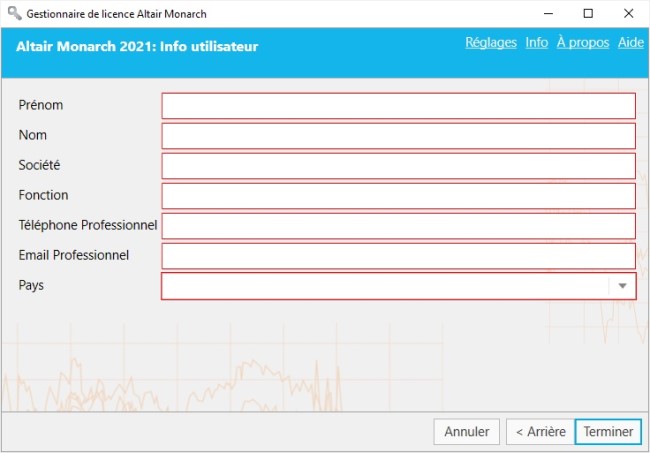Focus the Téléphone Professionnel field

tap(398, 226)
